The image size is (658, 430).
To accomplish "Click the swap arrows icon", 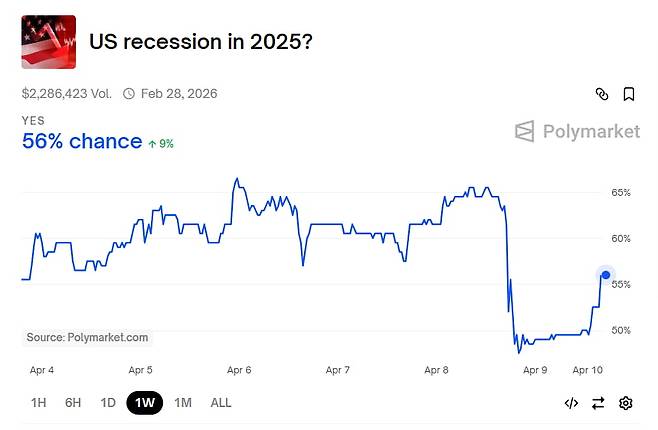I will 598,403.
